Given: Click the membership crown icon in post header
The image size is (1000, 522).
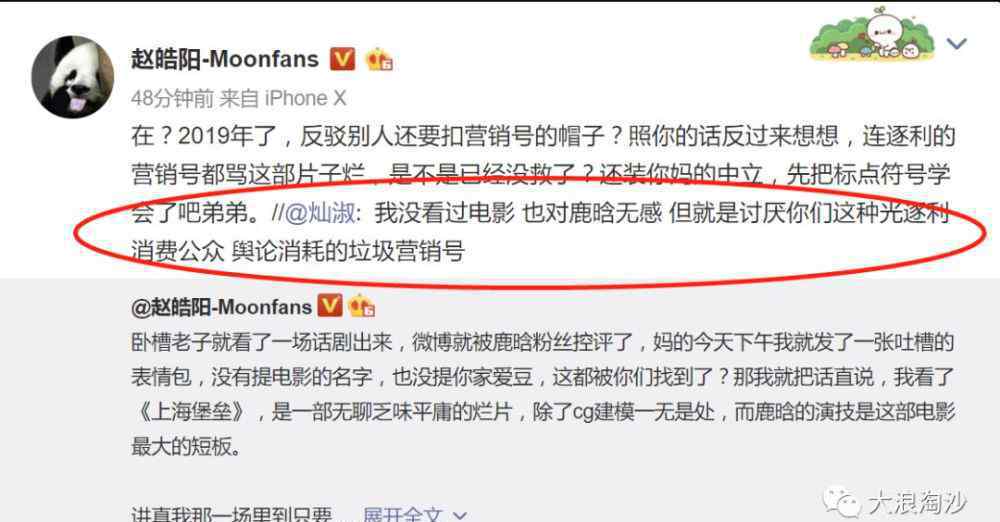Looking at the screenshot, I should pyautogui.click(x=379, y=59).
